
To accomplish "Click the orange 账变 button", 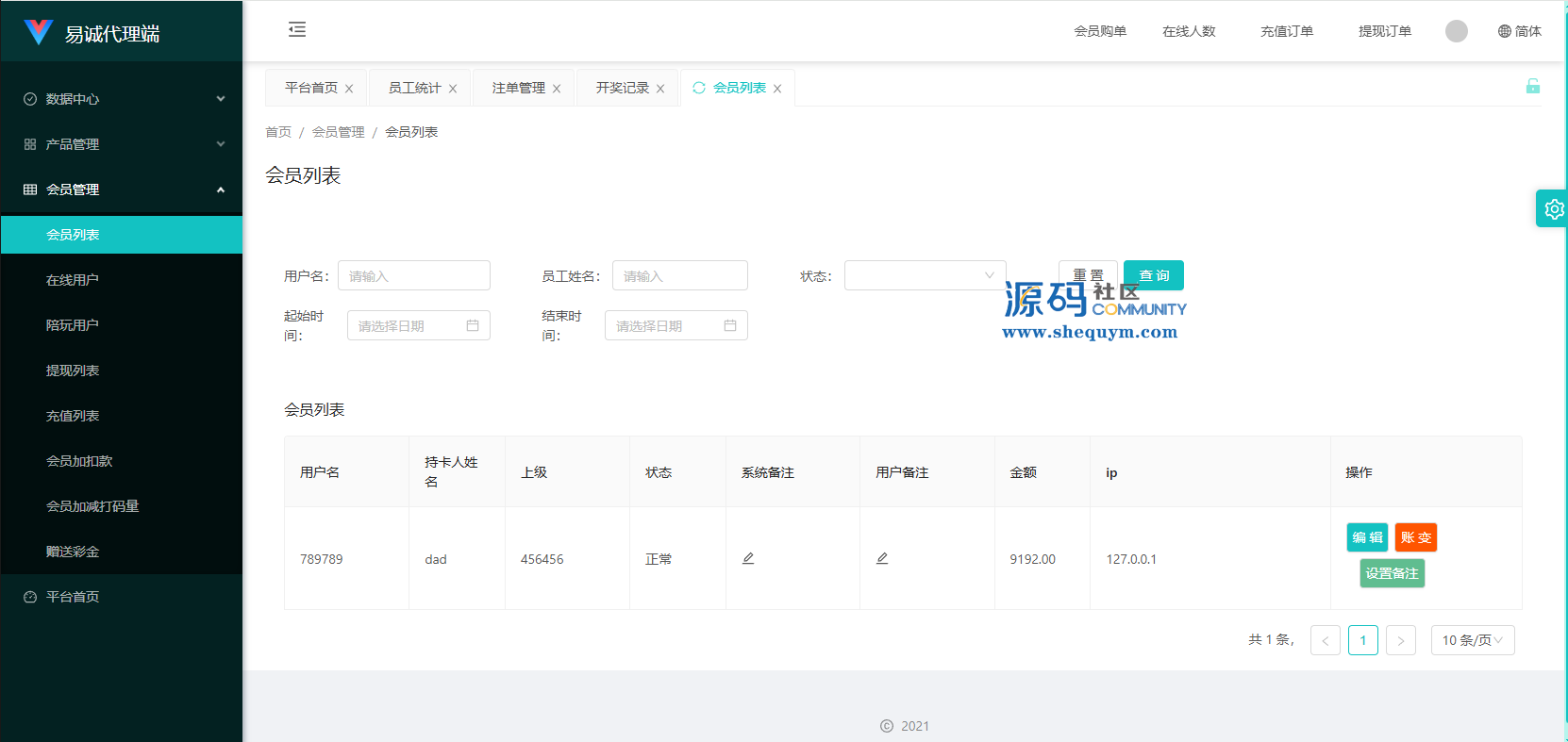I will pos(1415,537).
